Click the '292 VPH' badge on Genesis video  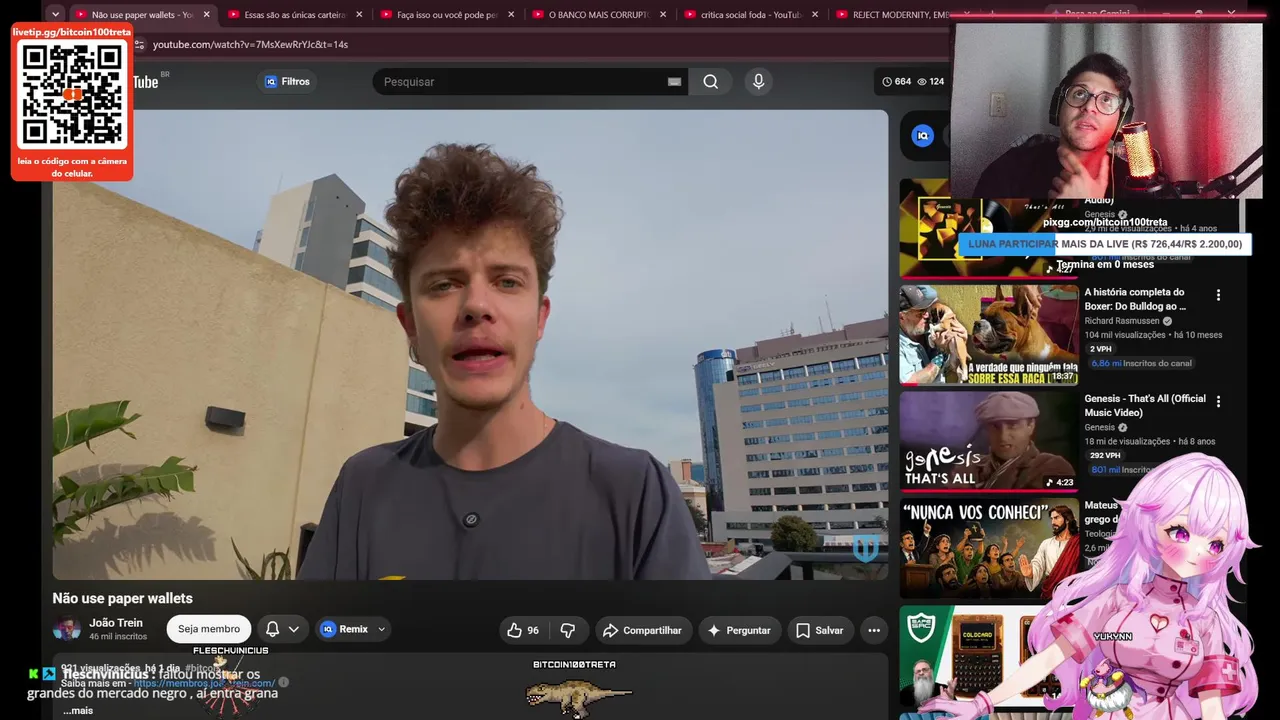click(1106, 455)
